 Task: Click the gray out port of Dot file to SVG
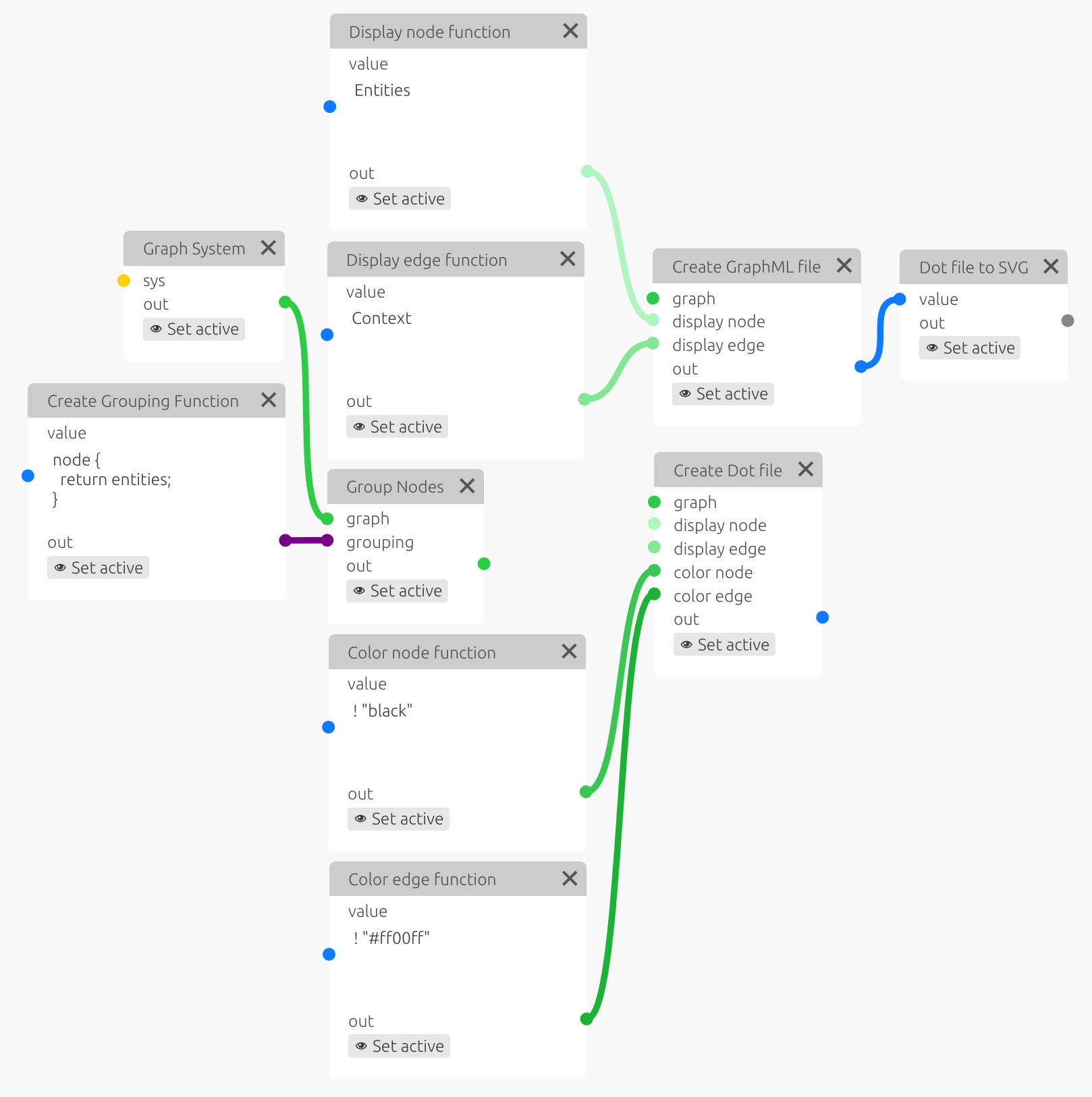click(1068, 320)
